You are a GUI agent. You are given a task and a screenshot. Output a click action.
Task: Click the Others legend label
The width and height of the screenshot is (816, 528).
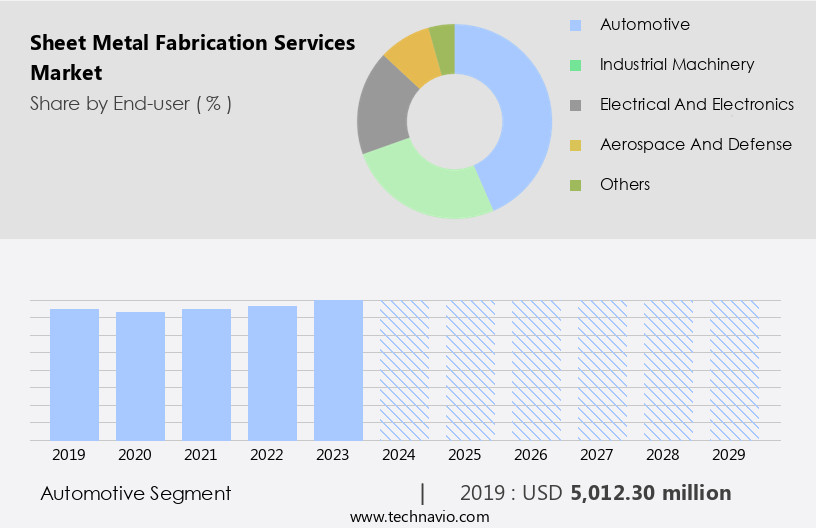624,185
